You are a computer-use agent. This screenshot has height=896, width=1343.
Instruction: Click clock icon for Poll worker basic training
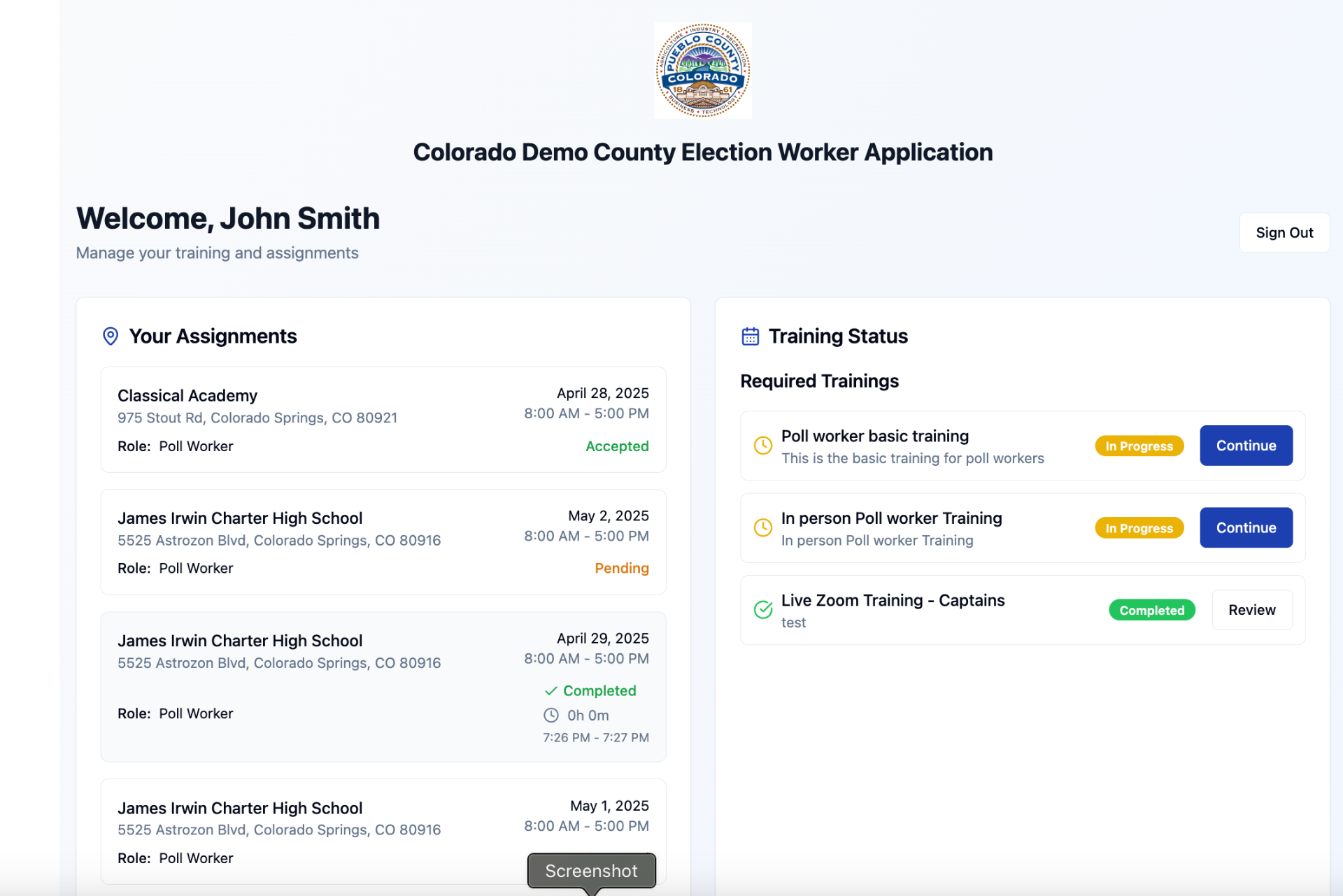click(x=762, y=446)
